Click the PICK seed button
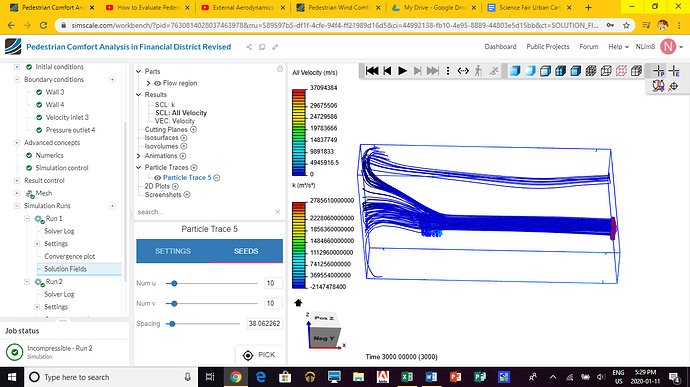Screen dimensions: 690x387 tap(259, 355)
